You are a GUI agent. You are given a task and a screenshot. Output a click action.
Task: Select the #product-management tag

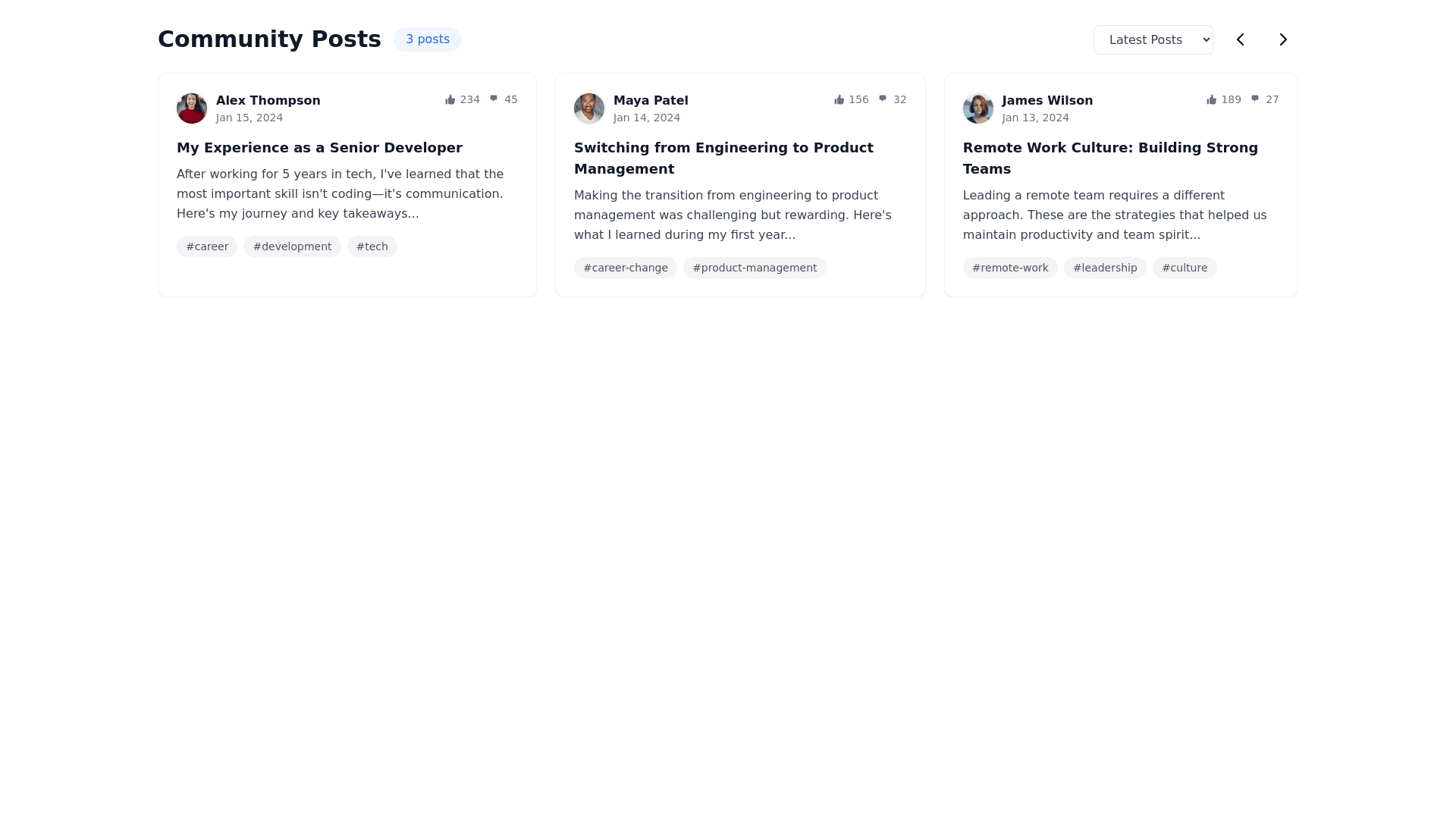click(x=755, y=268)
